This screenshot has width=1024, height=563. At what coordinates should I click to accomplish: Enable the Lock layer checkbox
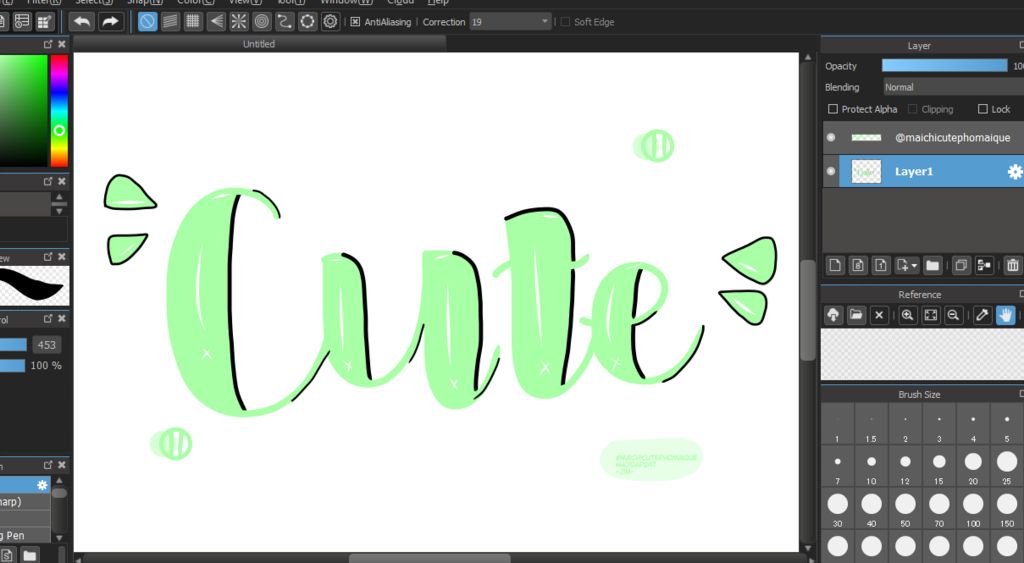coord(982,109)
